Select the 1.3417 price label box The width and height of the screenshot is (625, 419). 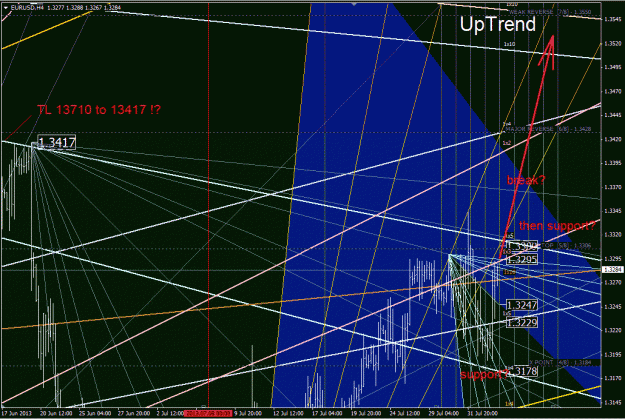(57, 142)
